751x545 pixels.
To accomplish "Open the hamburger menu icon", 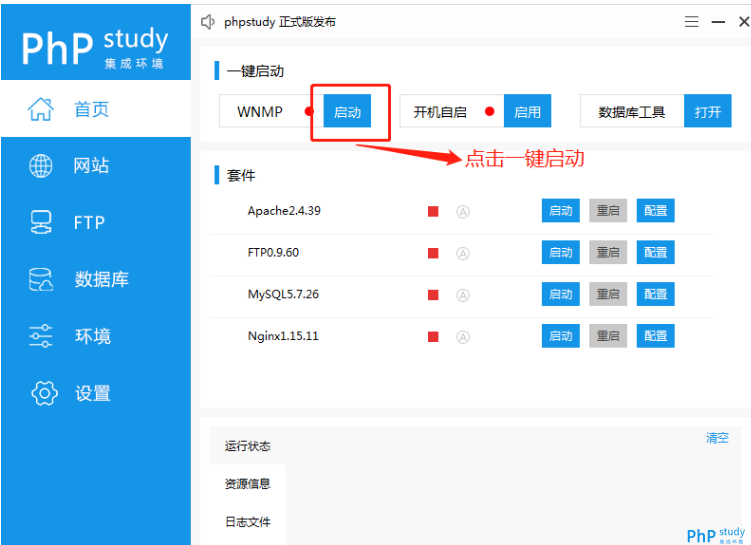I will [x=691, y=22].
